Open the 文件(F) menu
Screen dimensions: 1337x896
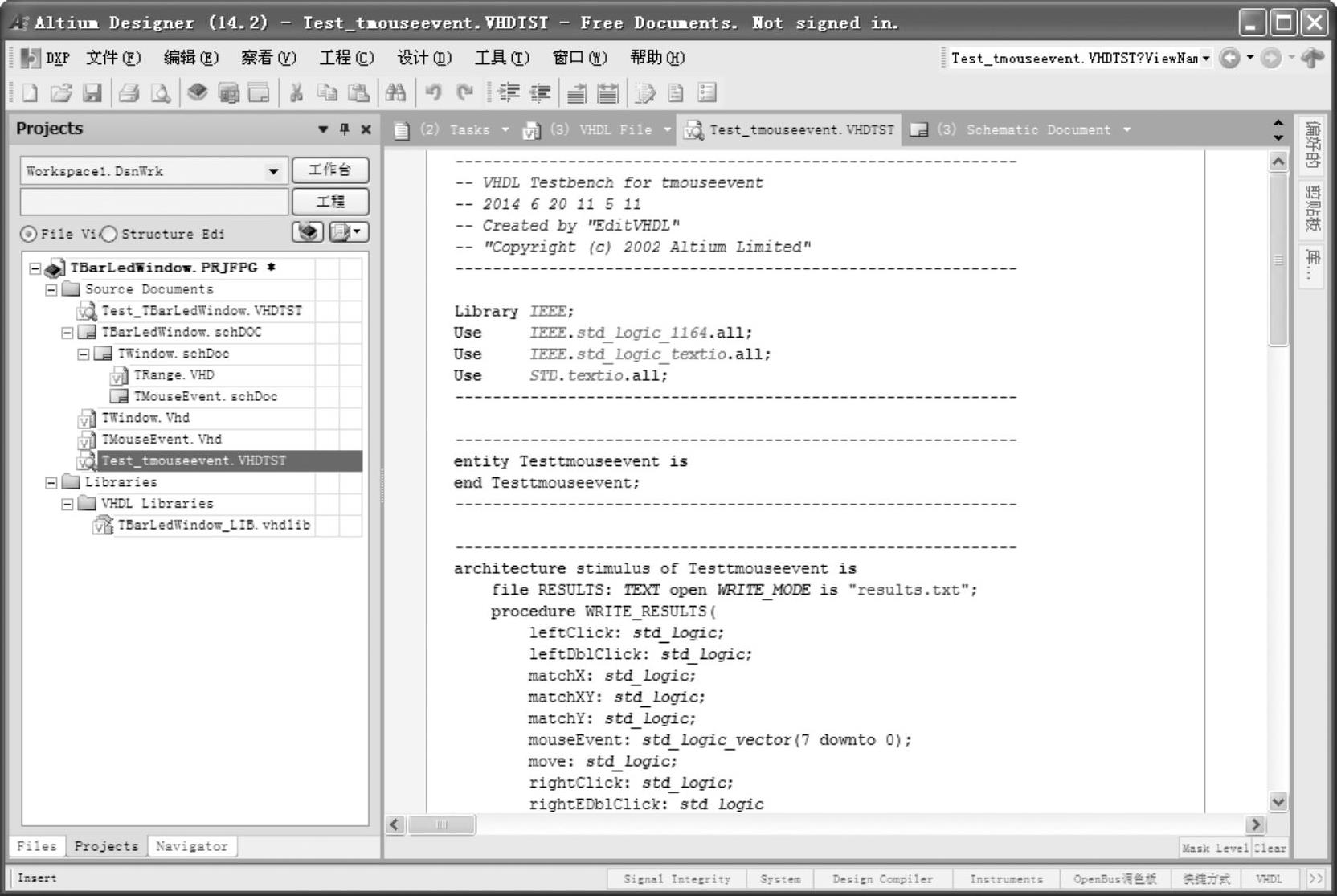[x=113, y=58]
